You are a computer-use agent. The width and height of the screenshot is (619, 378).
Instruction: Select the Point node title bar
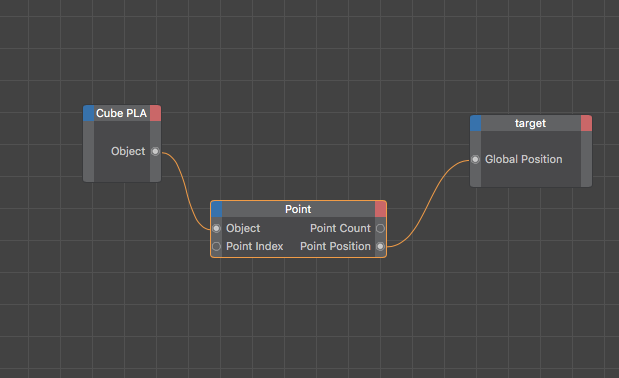[x=298, y=209]
